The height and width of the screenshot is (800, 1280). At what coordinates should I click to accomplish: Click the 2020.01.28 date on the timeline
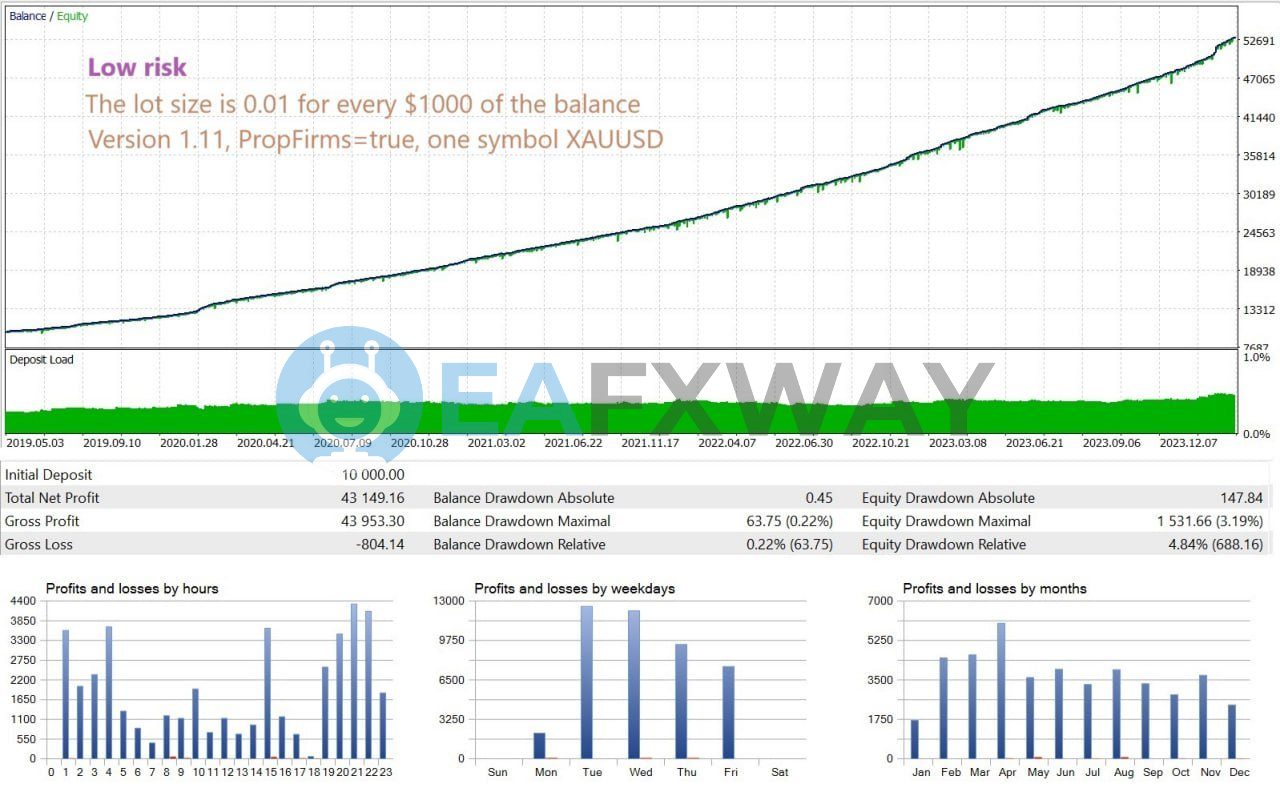pyautogui.click(x=188, y=442)
